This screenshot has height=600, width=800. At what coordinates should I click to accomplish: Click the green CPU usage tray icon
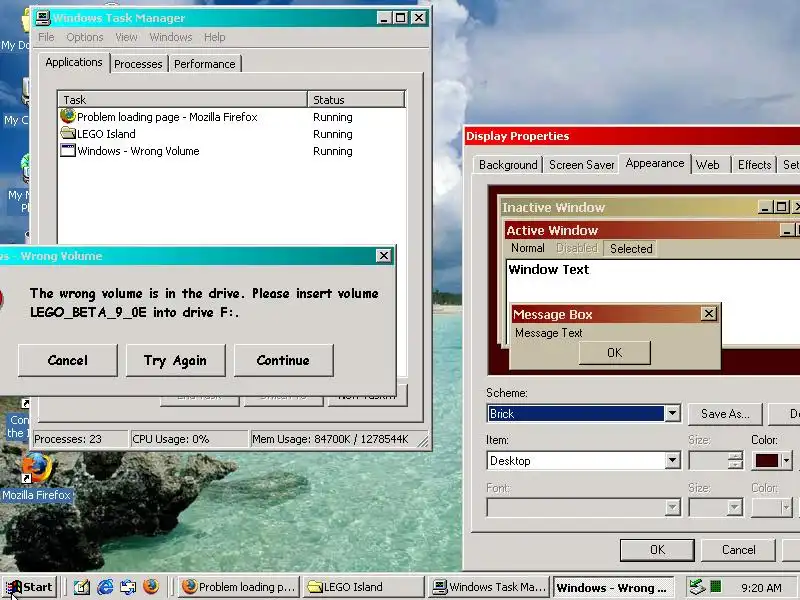(x=716, y=587)
